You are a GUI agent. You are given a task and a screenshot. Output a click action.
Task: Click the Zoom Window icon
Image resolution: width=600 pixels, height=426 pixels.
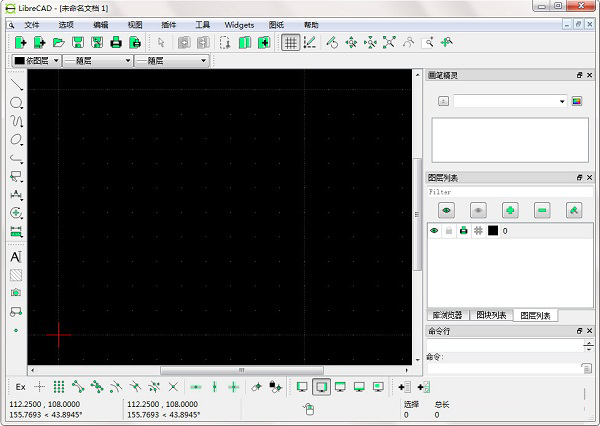[428, 42]
